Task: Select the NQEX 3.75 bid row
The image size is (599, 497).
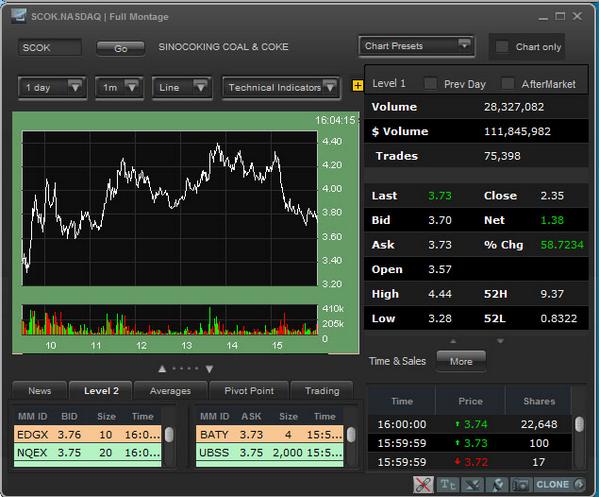Action: click(x=87, y=452)
